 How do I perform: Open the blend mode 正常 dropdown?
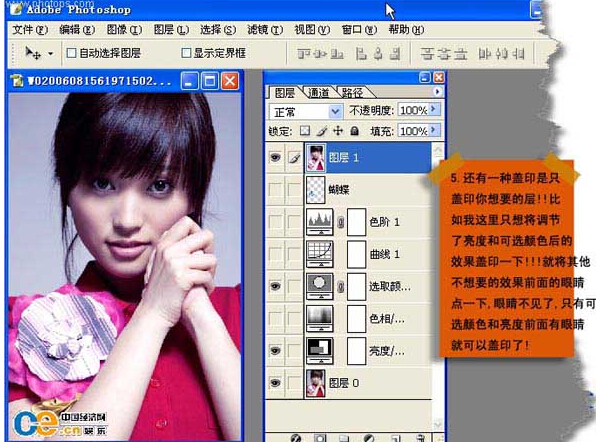point(306,112)
